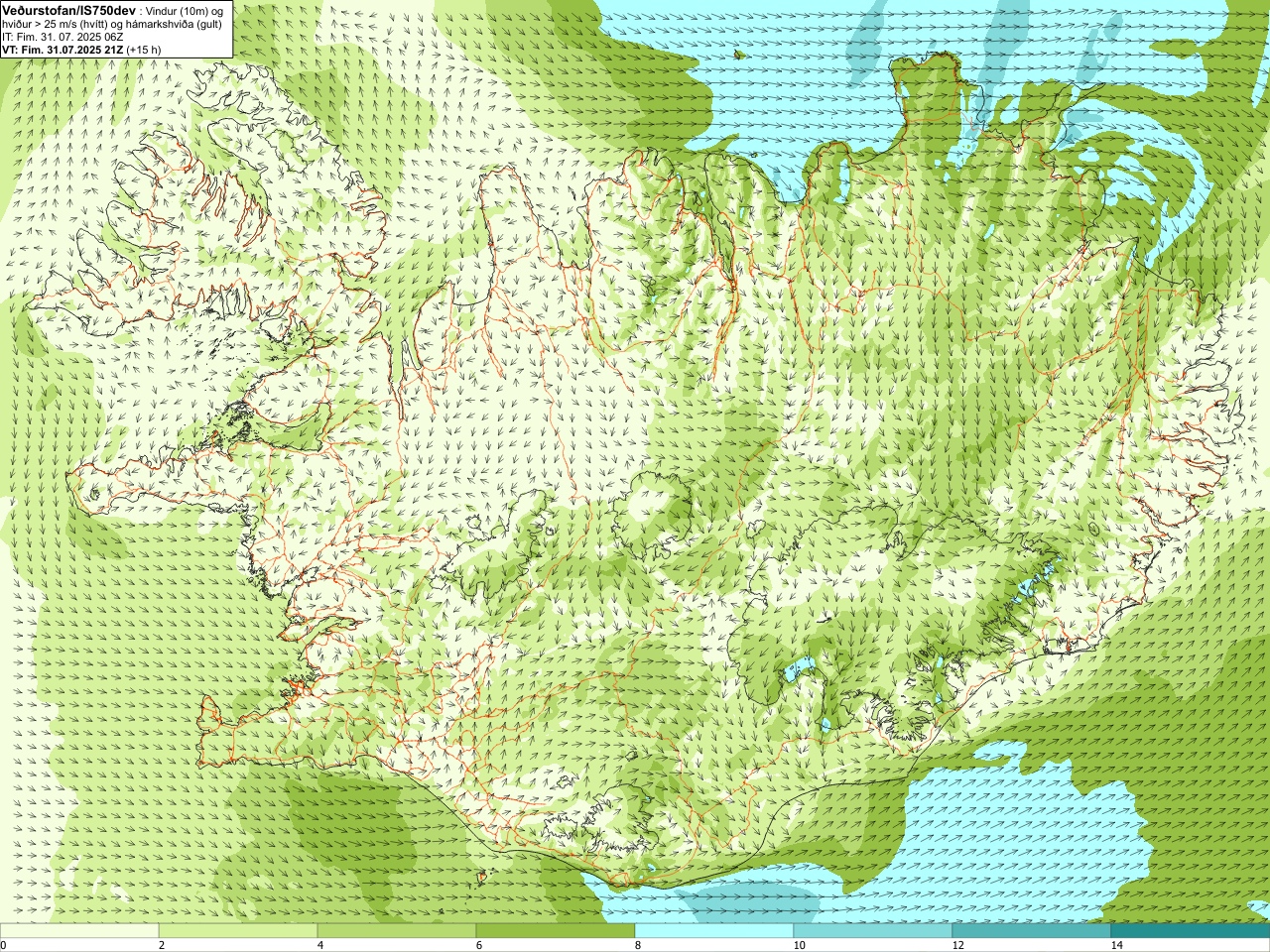1270x952 pixels.
Task: Click the "VT: Fim. 31.07.2025 21Z" valid time line
Action: pyautogui.click(x=63, y=50)
